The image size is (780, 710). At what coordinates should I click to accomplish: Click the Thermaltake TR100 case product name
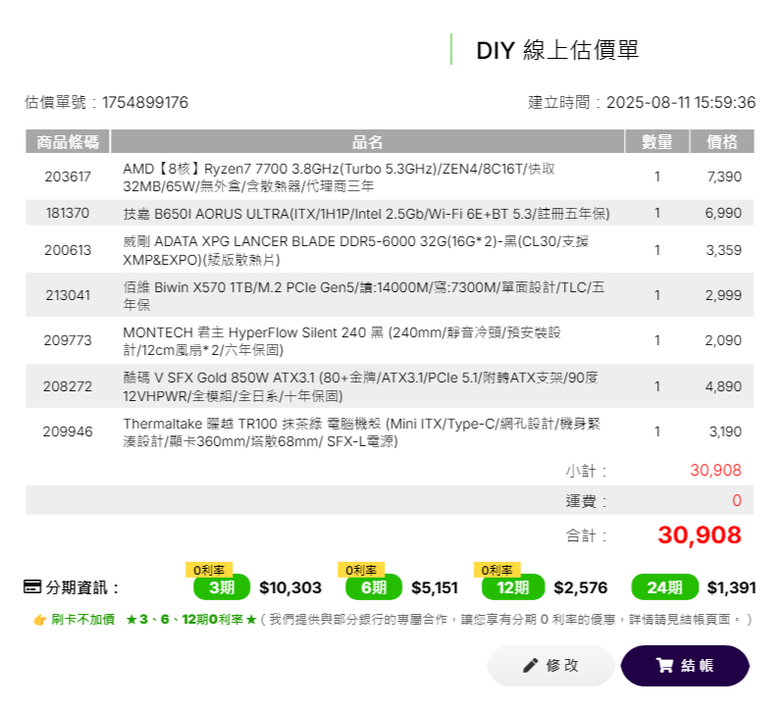(x=362, y=432)
